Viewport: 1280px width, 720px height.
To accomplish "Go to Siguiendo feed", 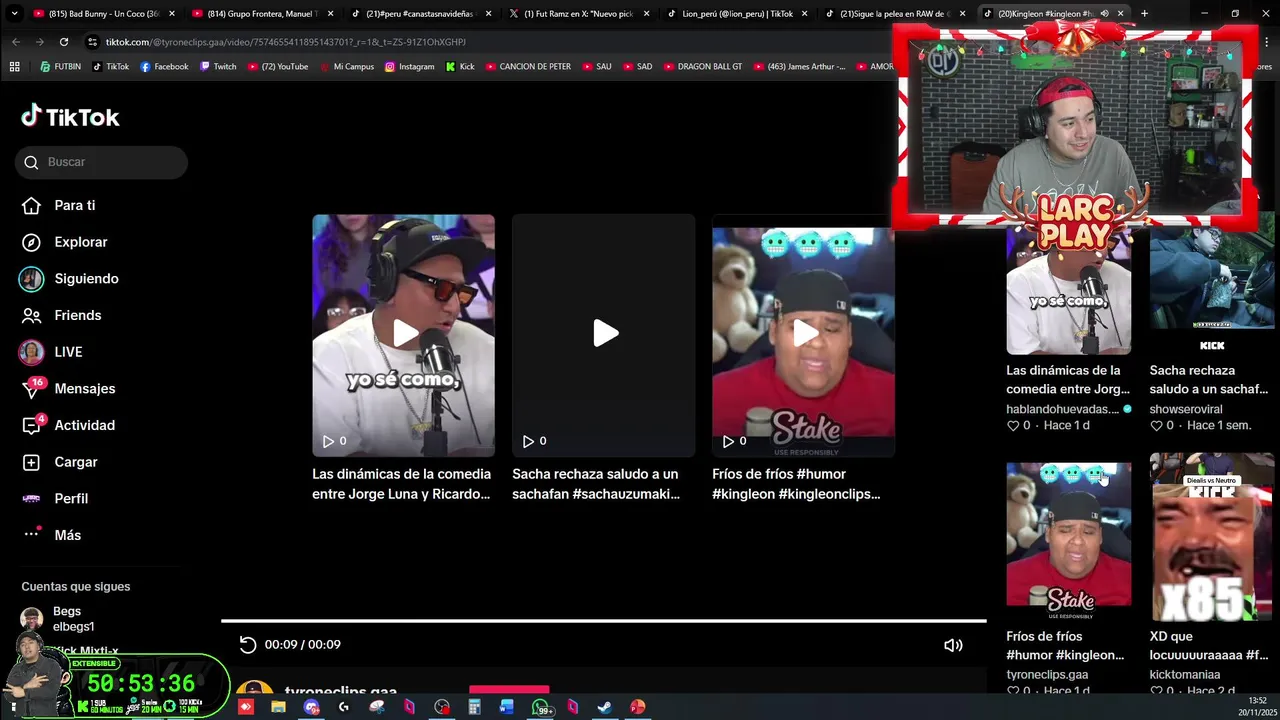I will (70, 279).
